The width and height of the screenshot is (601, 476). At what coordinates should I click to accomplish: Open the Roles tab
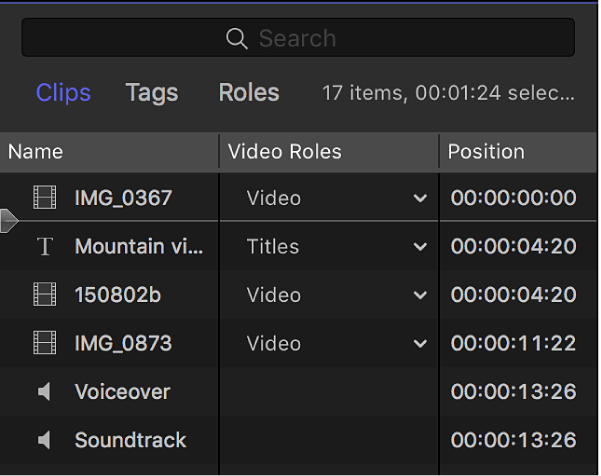coord(249,93)
